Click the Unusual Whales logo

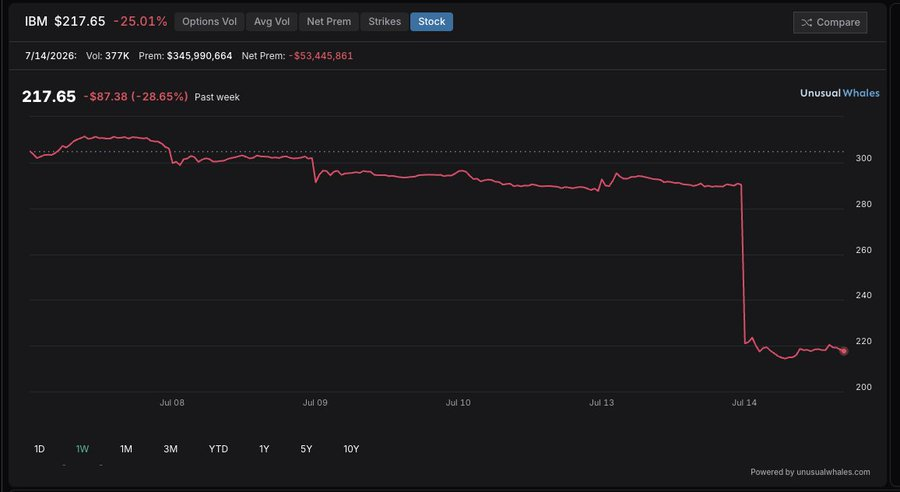(840, 93)
